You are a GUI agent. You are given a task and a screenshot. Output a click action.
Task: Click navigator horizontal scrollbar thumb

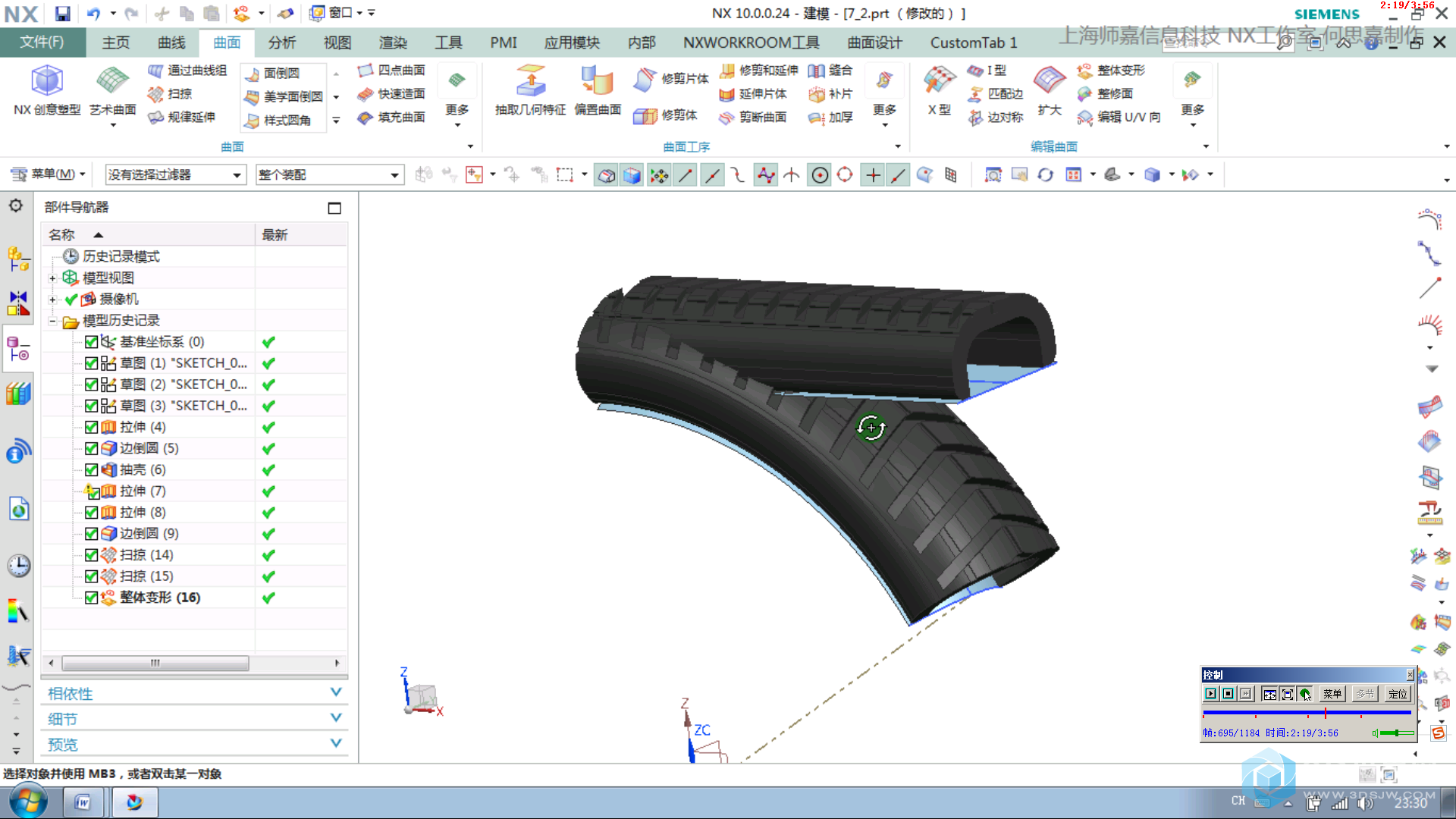(x=155, y=663)
